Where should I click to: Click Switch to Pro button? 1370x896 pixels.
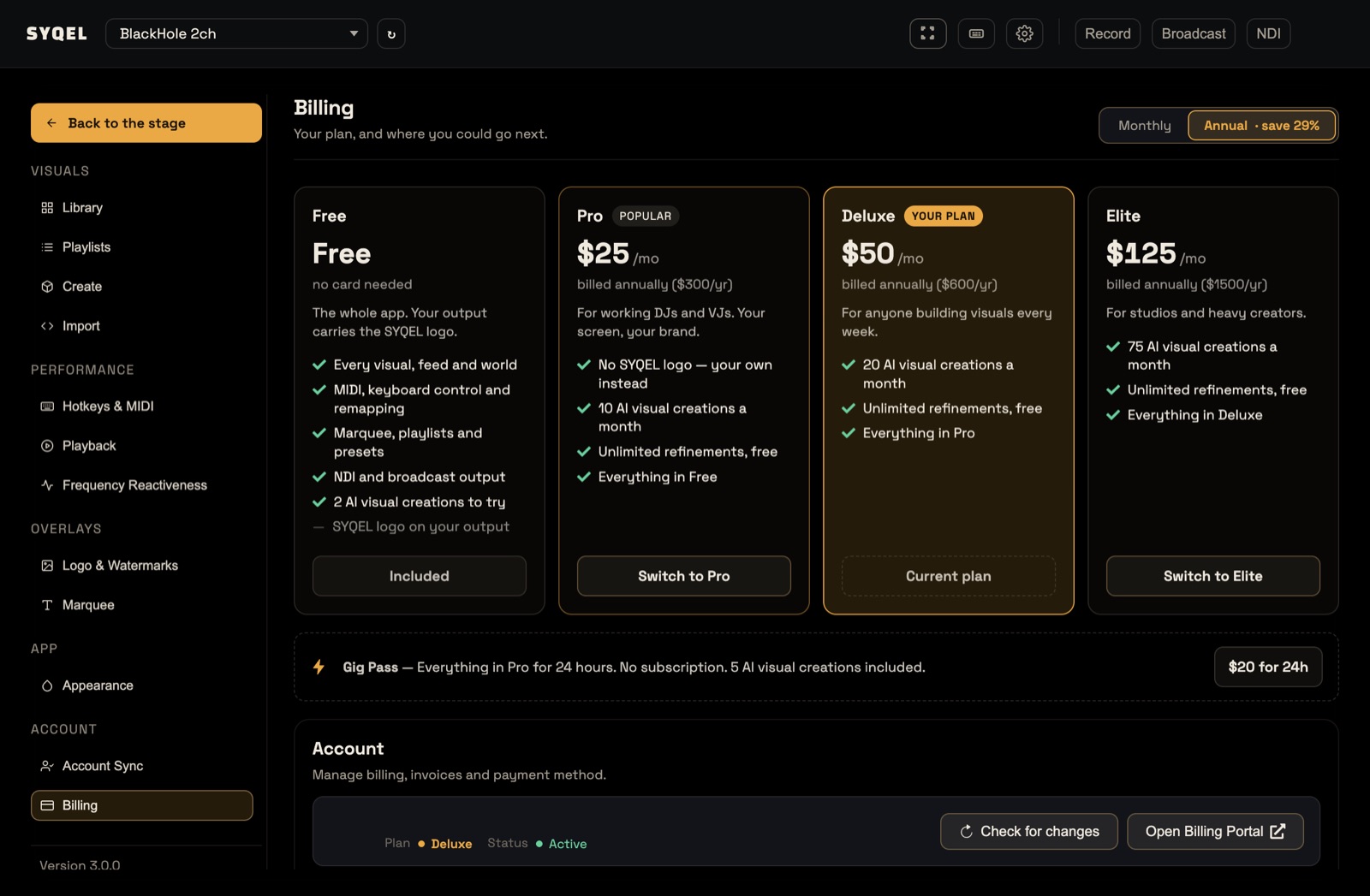[683, 576]
